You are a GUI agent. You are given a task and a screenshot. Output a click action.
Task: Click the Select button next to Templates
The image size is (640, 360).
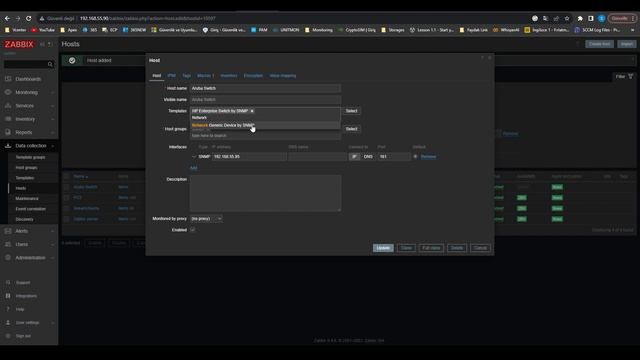coord(351,111)
